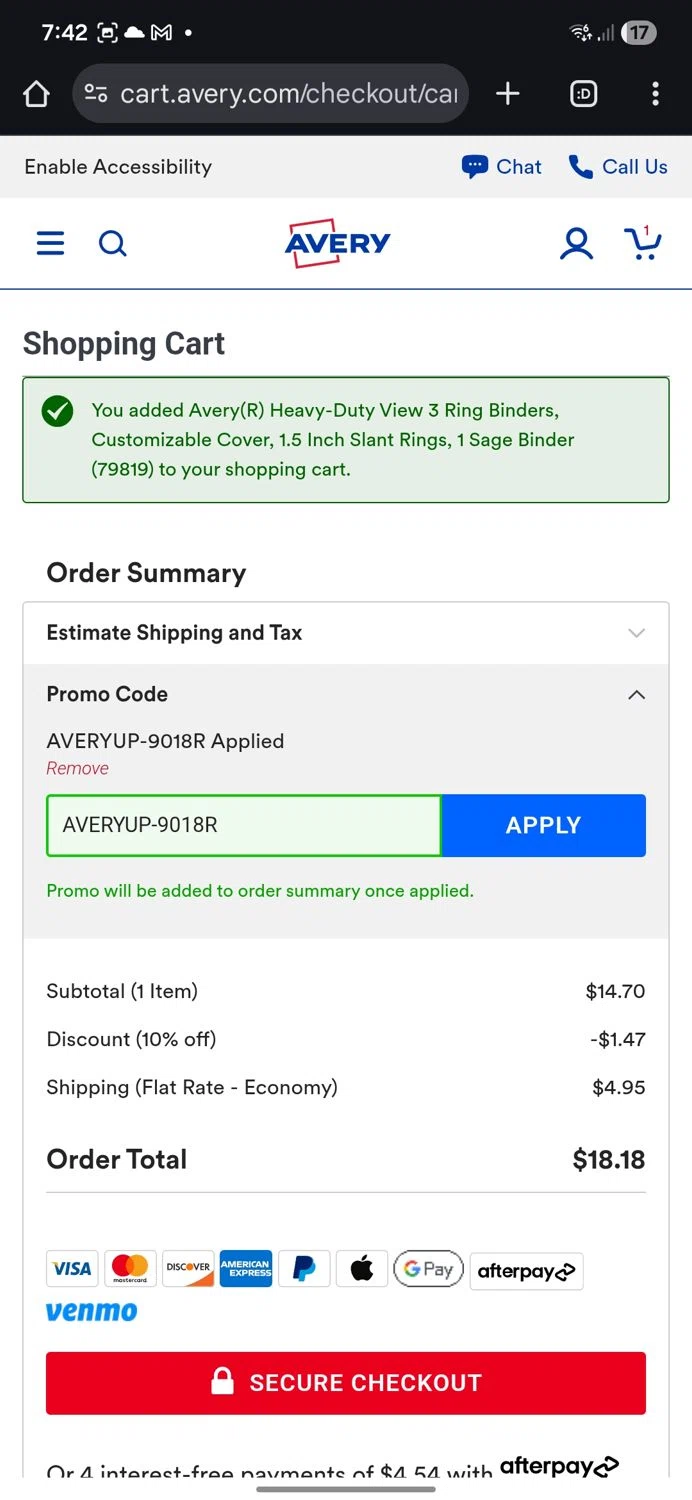
Task: Open the browser tab switcher
Action: click(x=583, y=94)
